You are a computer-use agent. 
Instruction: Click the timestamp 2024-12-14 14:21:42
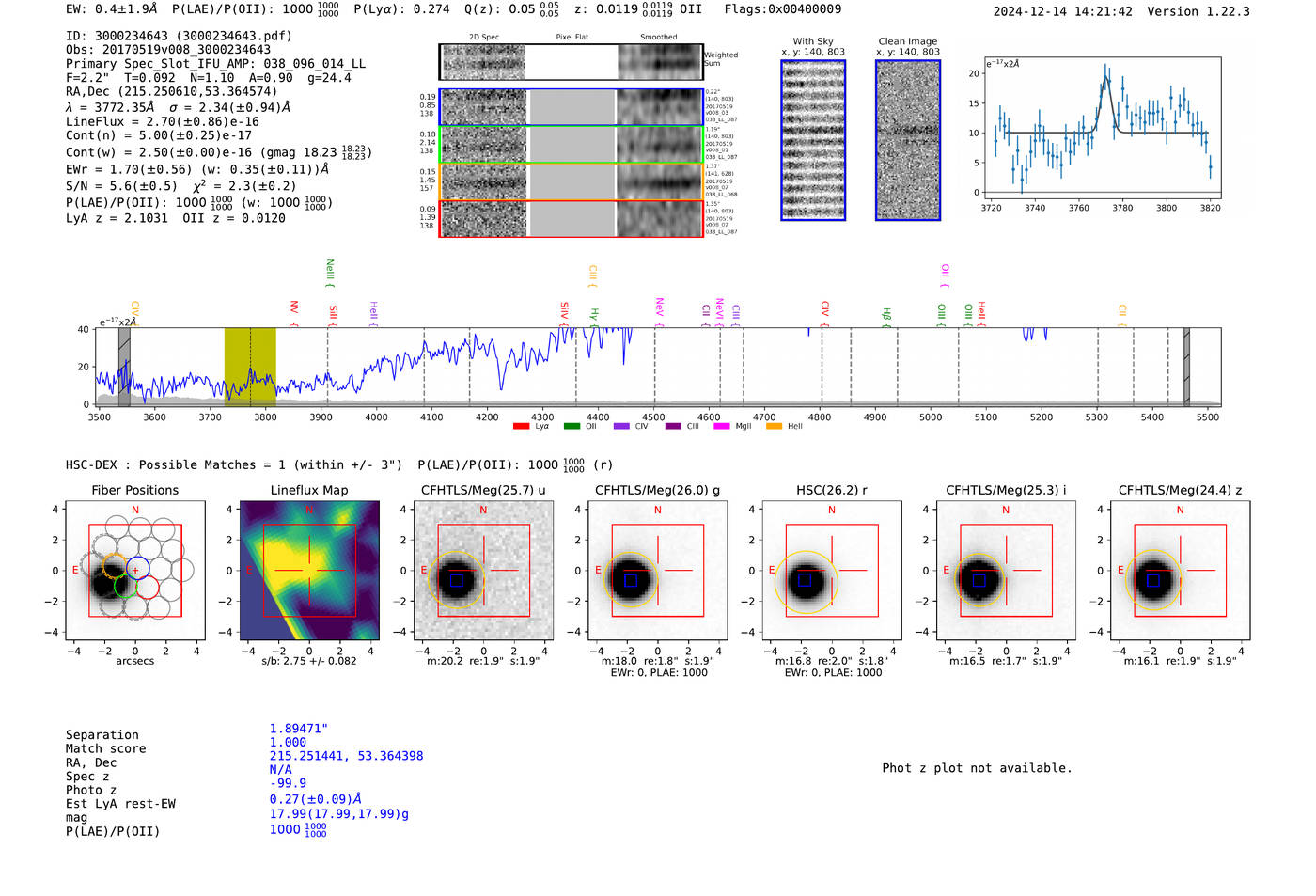[x=1063, y=11]
